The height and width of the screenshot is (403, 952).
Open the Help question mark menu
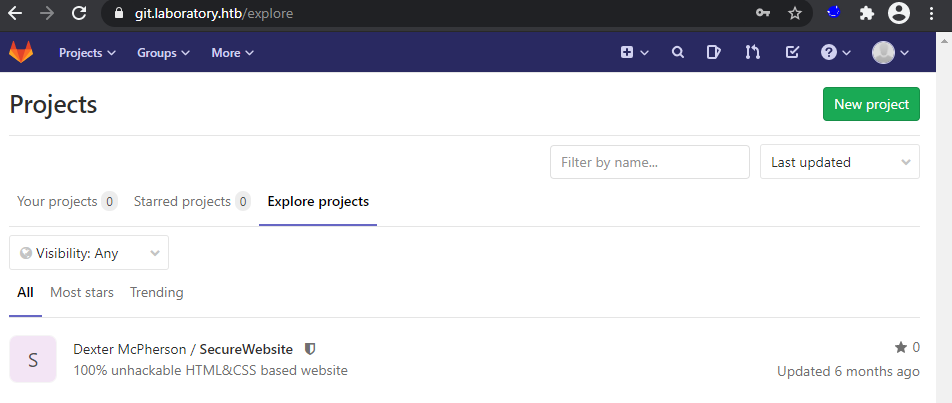click(x=835, y=53)
